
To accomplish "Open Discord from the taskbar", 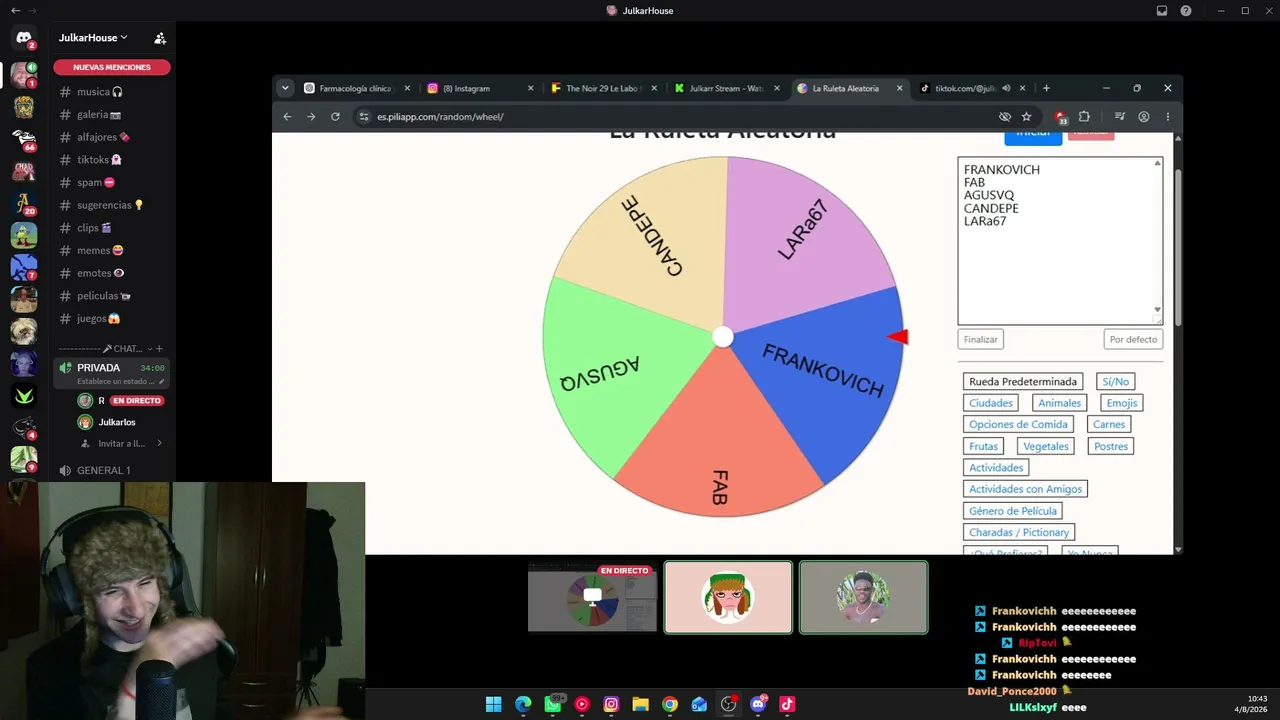I will pos(758,704).
